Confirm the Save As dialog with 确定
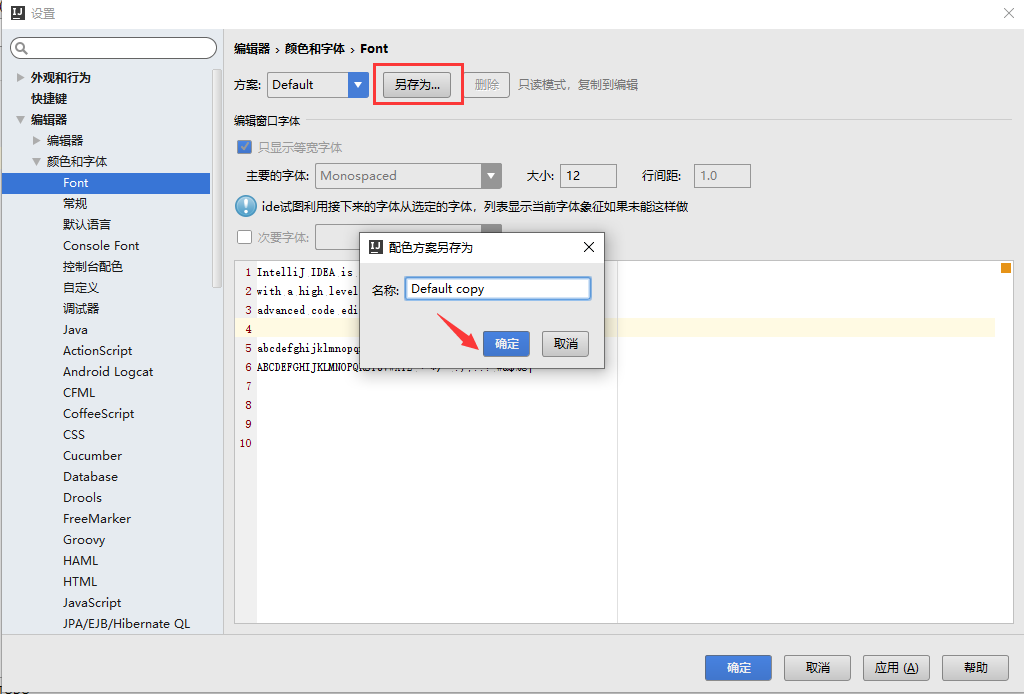The image size is (1024, 694). (x=506, y=343)
